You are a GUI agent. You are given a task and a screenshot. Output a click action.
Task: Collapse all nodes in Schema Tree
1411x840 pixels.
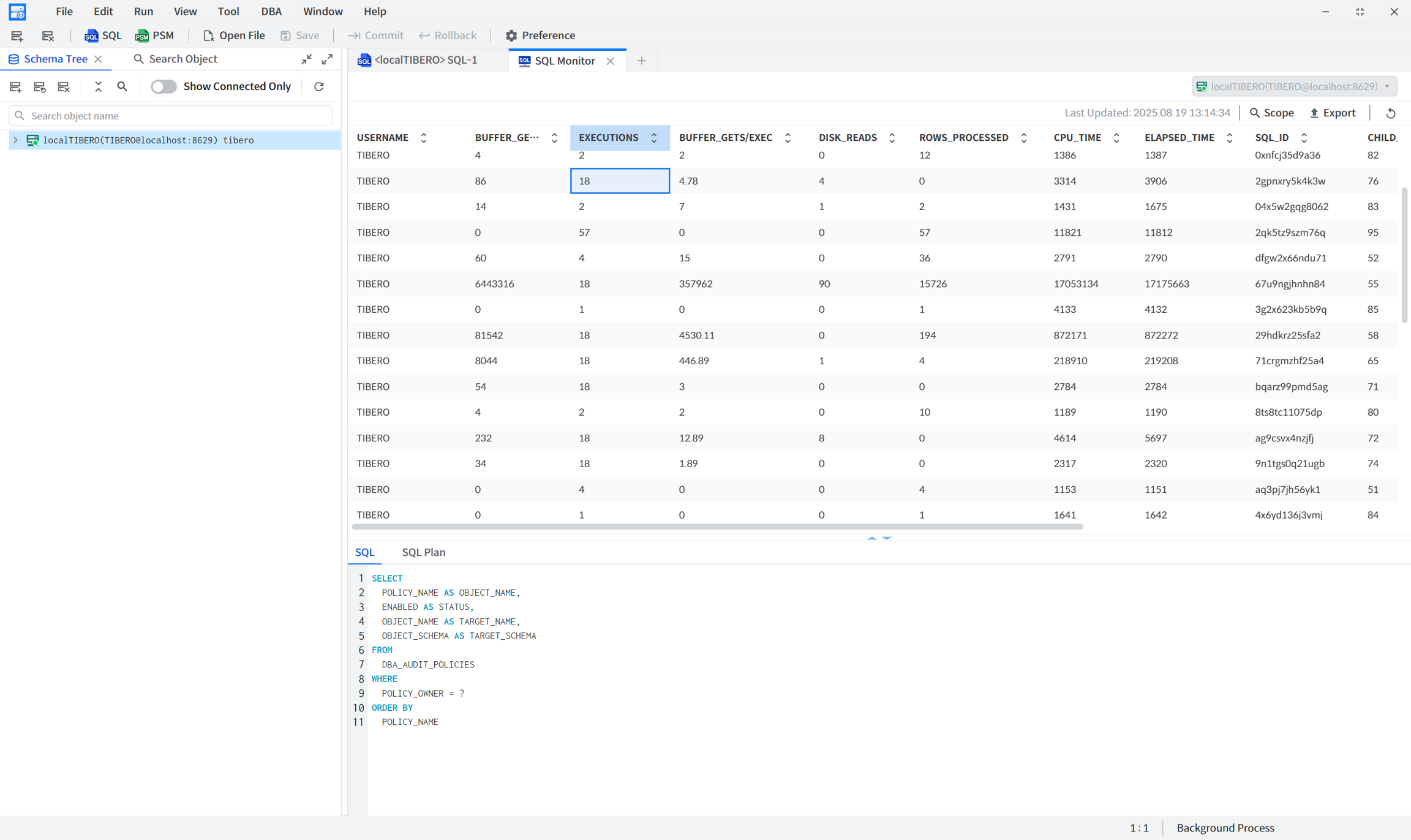coord(98,86)
